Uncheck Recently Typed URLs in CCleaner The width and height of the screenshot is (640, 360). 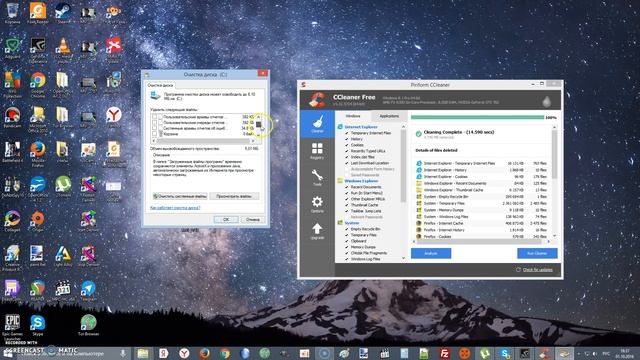347,151
